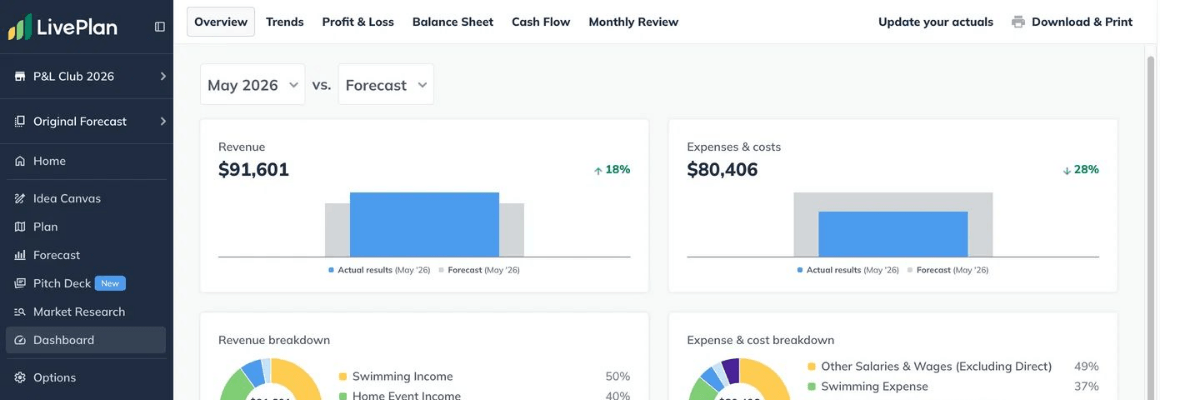
Task: Click the Revenue breakdown donut chart
Action: pyautogui.click(x=269, y=379)
